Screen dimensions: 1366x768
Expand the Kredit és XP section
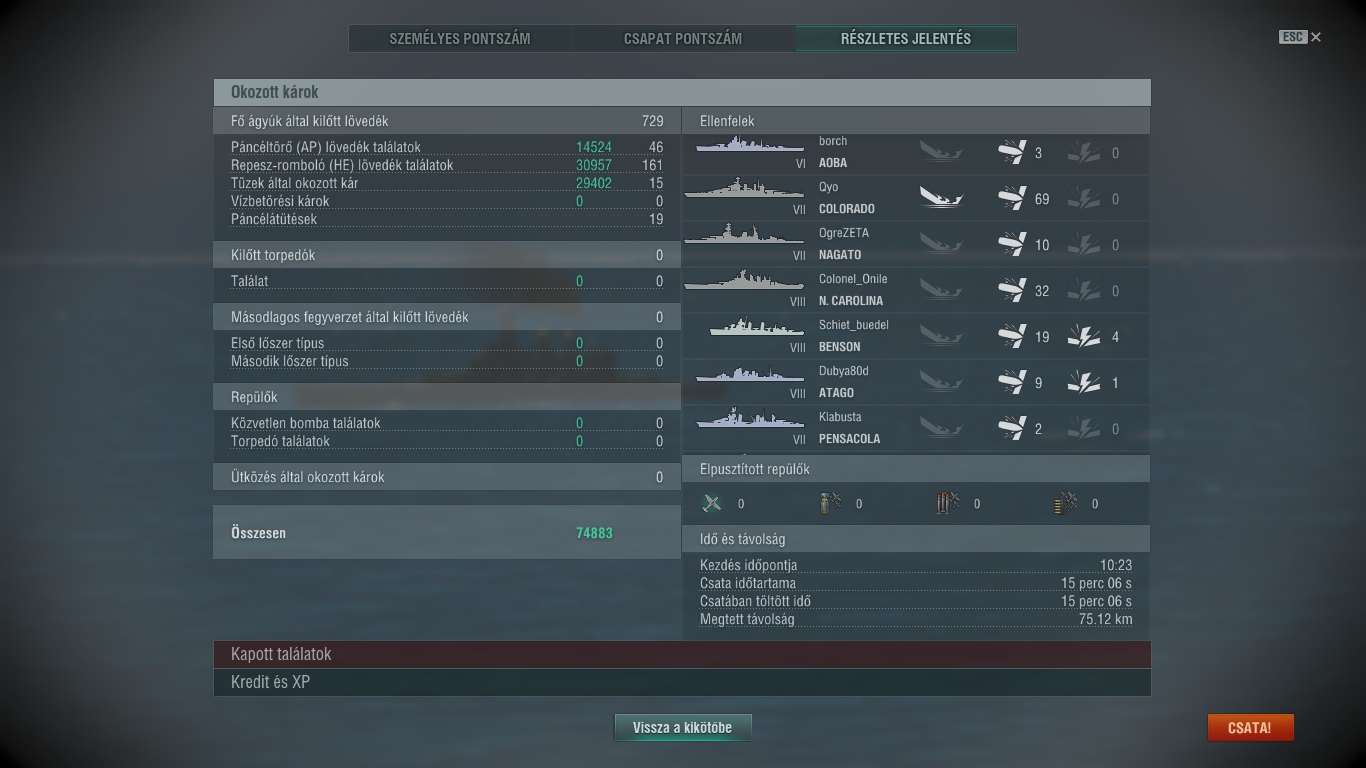(682, 682)
